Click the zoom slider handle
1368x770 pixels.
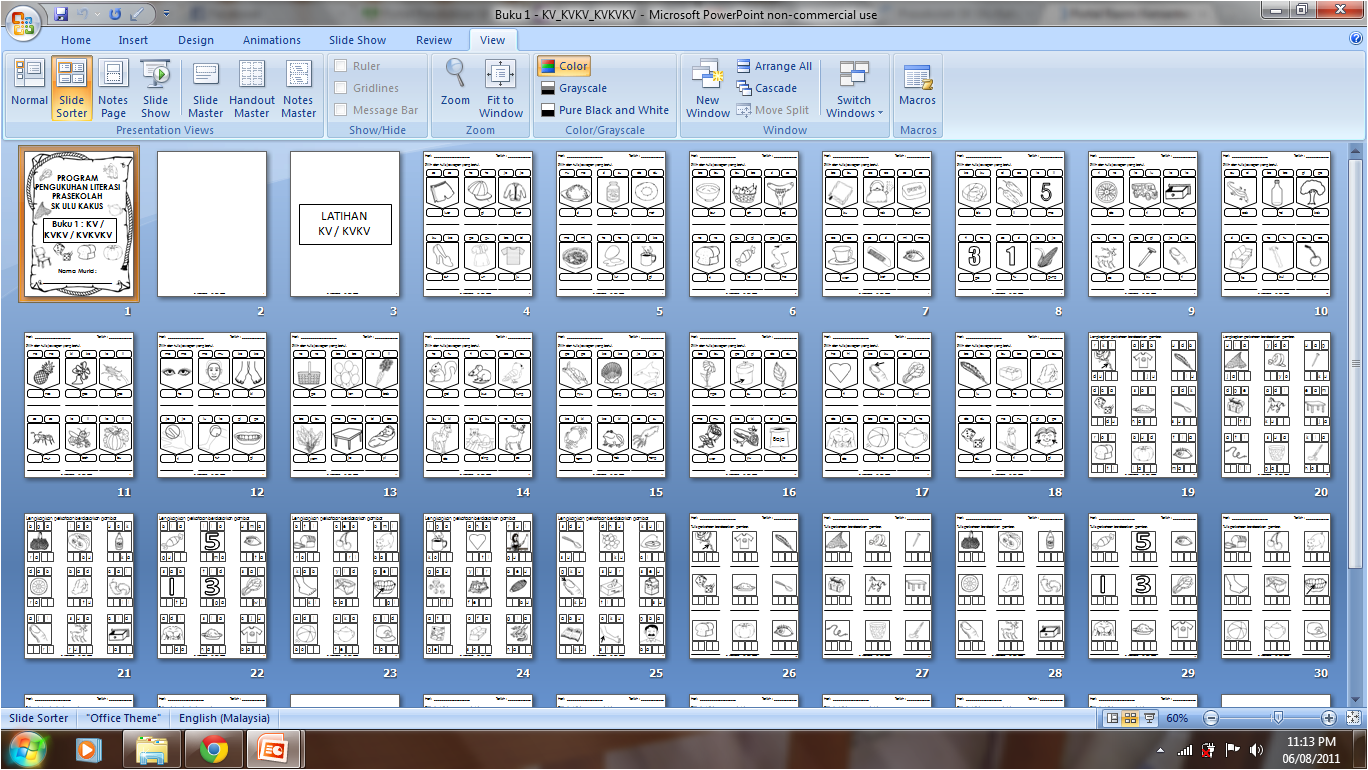(1277, 718)
